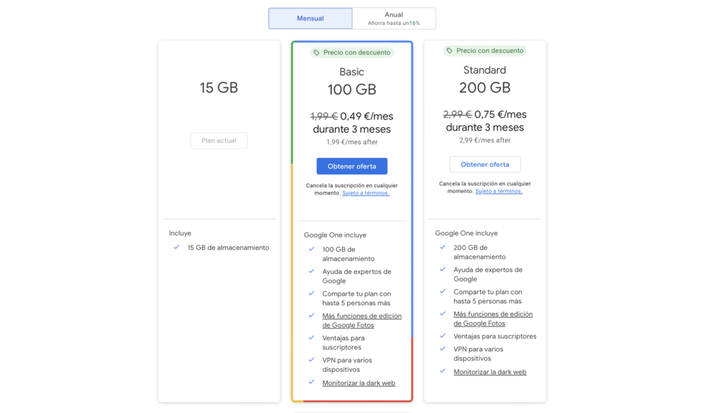Image resolution: width=715 pixels, height=413 pixels.
Task: Click the 200 GB storage heading
Action: [x=485, y=88]
